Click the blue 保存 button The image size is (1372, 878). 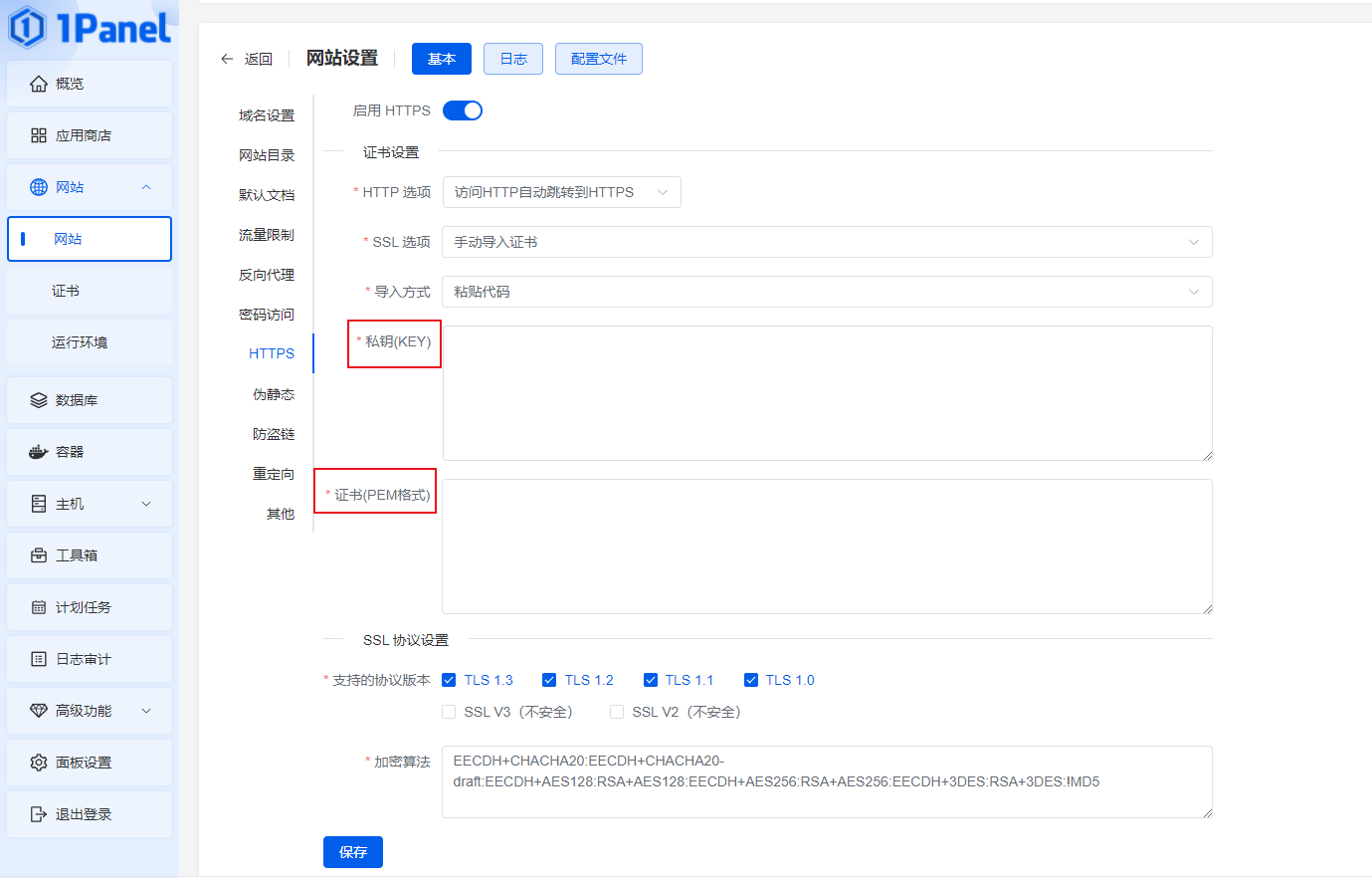[x=353, y=852]
